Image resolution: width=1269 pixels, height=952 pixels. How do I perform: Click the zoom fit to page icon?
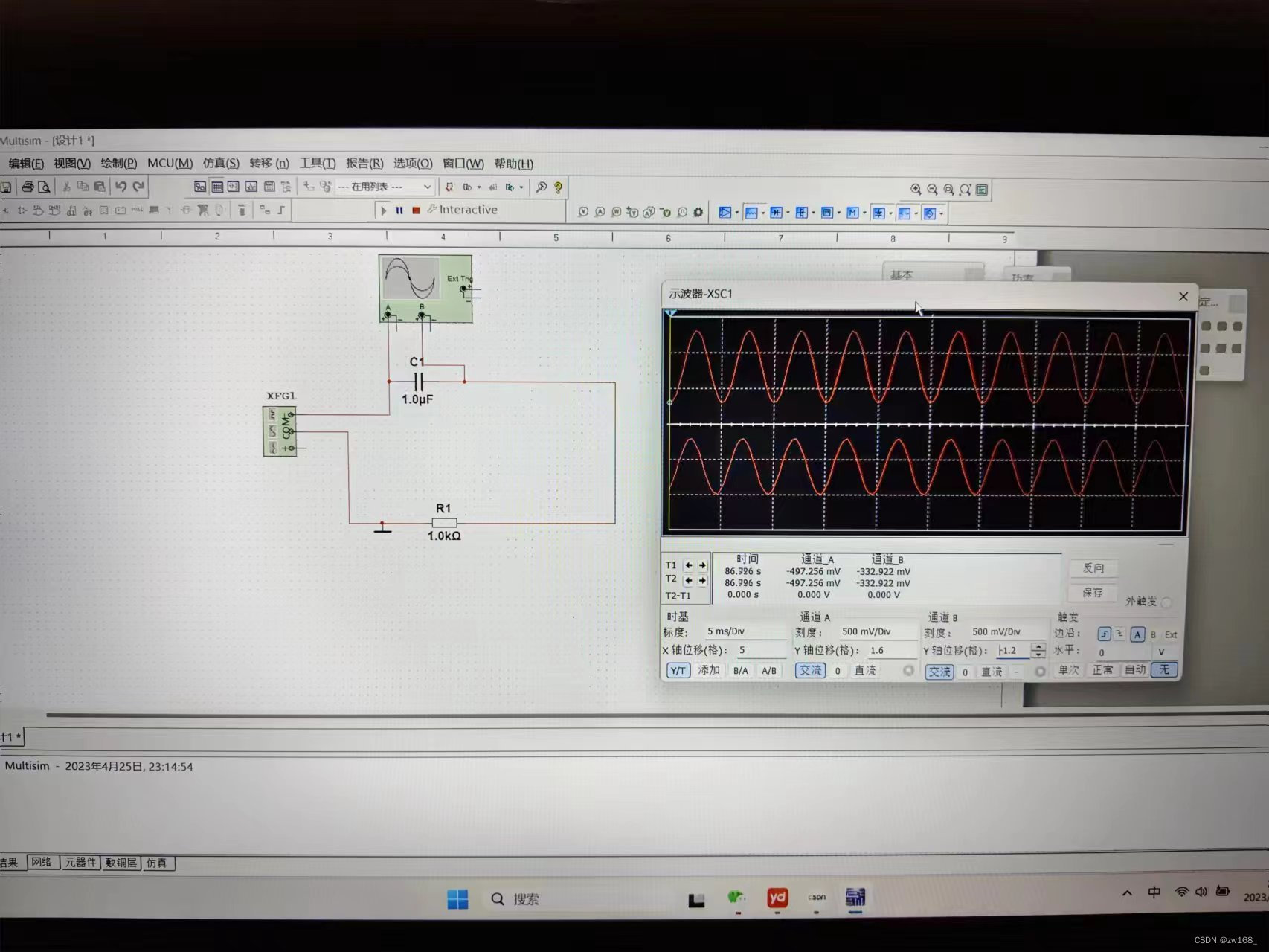(965, 190)
